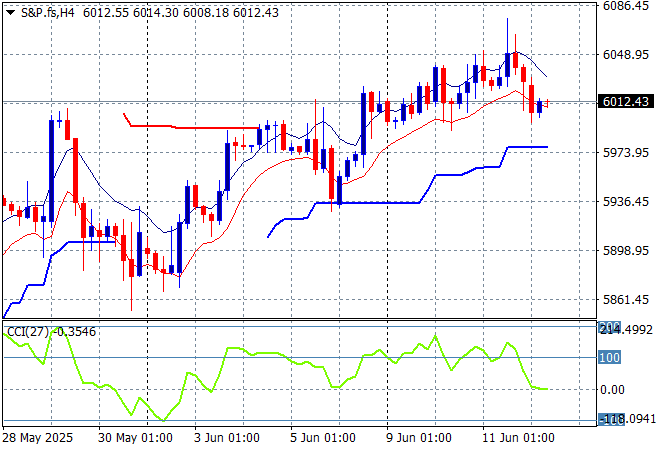Select the CCI lower level label -118.0941
The height and width of the screenshot is (450, 660).
click(627, 419)
